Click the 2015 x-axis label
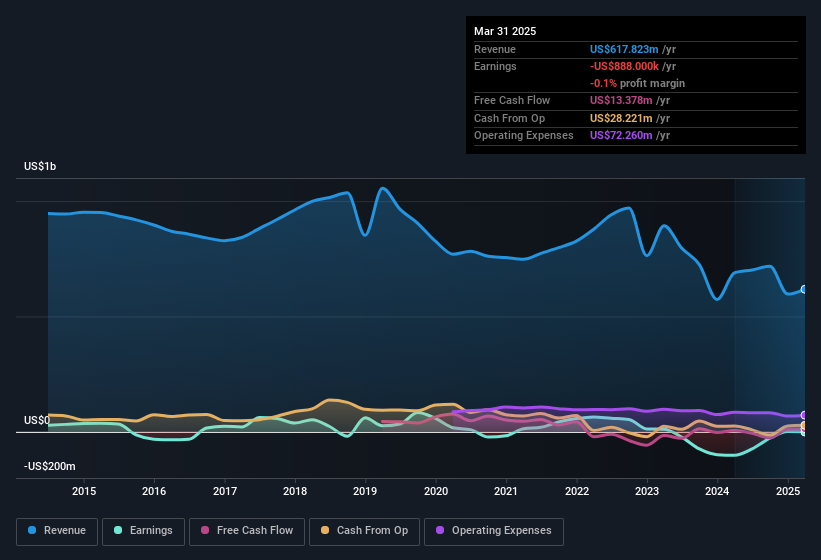821x560 pixels. tap(84, 491)
